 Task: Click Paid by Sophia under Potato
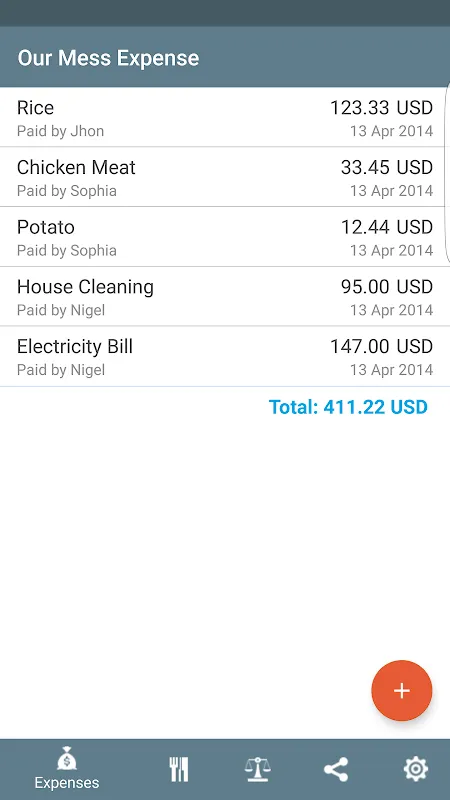67,251
